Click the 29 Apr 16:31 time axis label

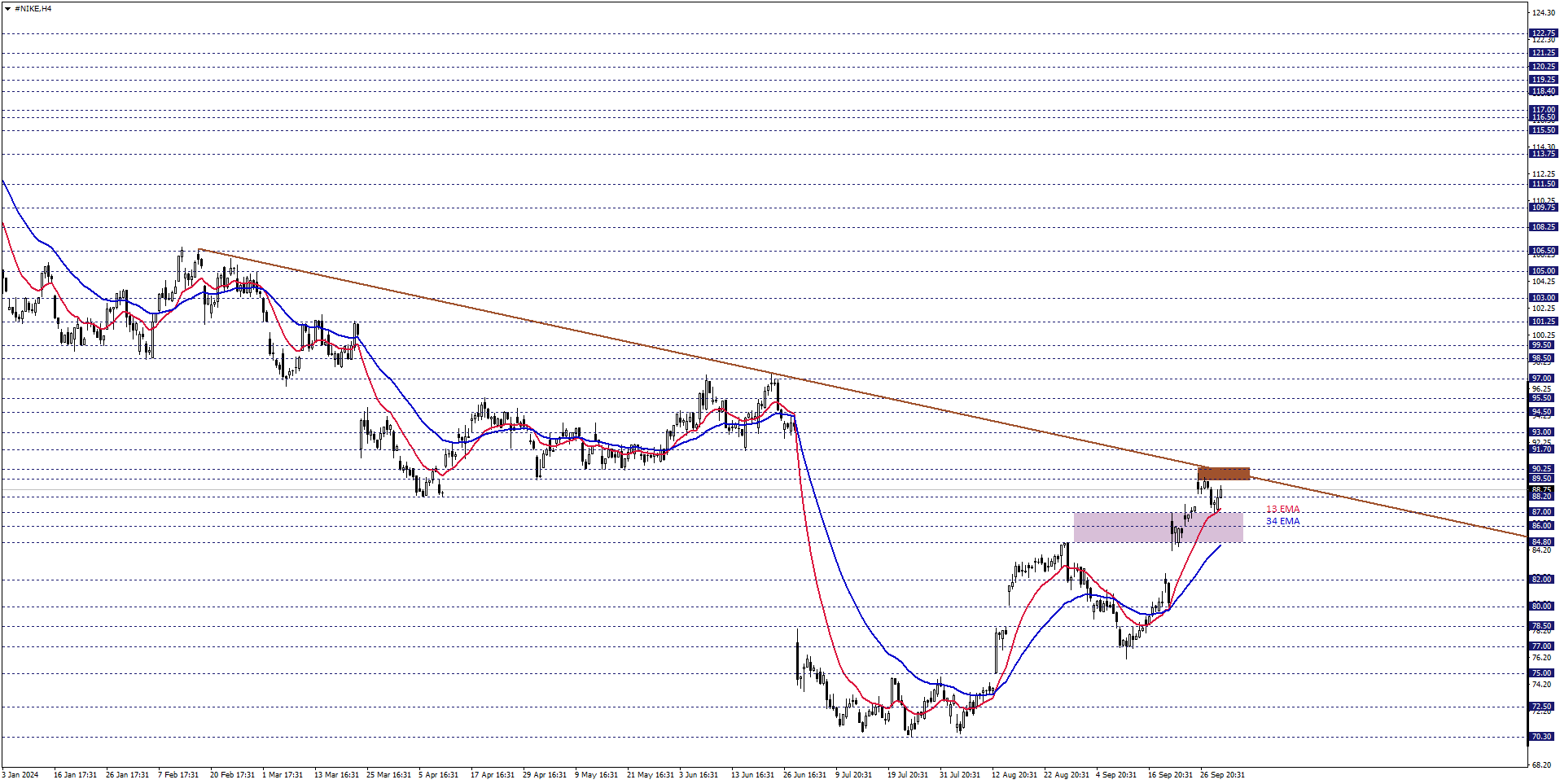coord(545,775)
